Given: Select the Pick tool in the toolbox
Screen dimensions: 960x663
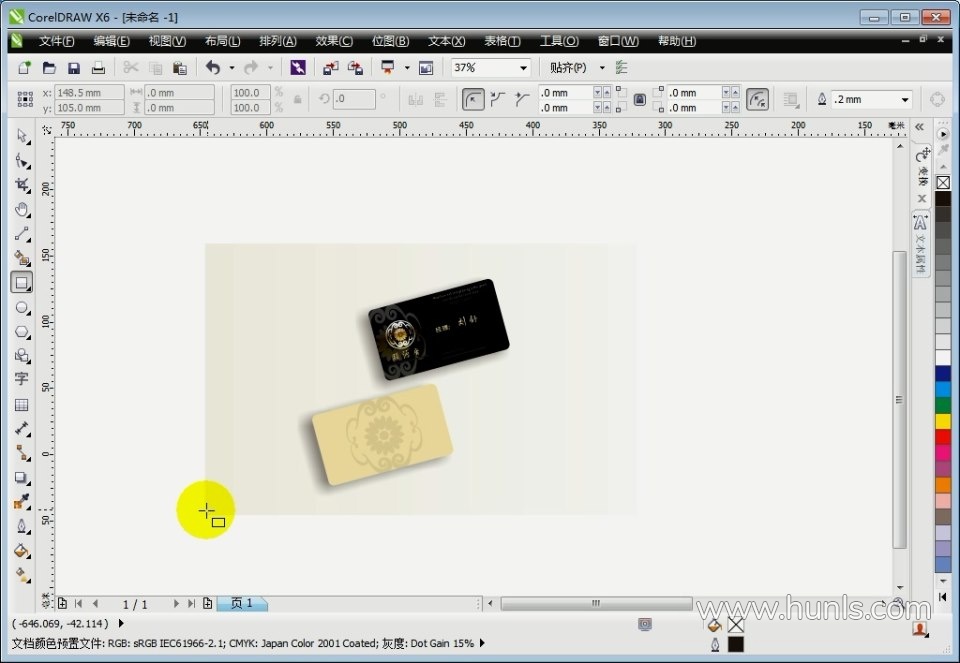Looking at the screenshot, I should pos(21,137).
